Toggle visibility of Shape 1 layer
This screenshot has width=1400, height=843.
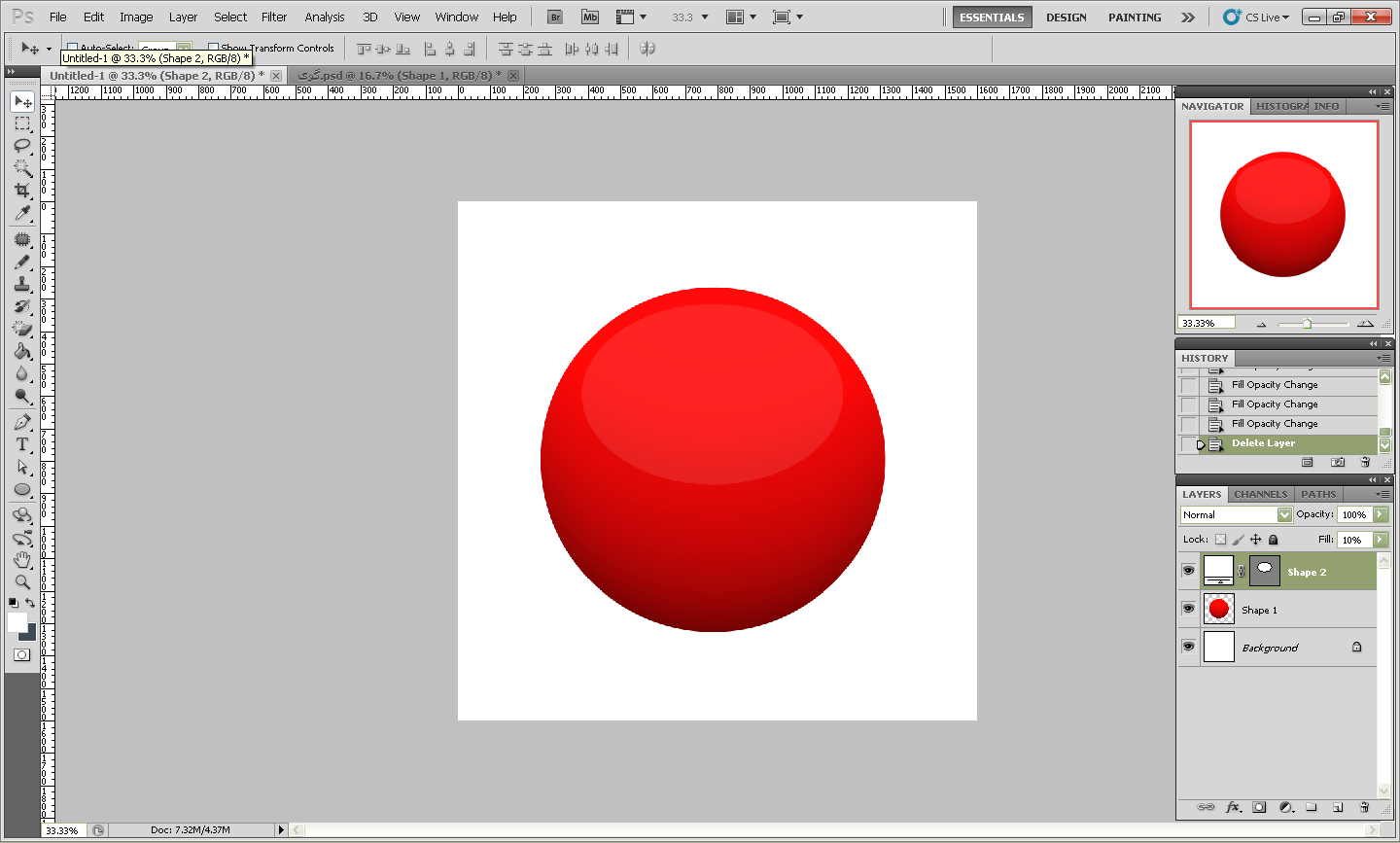[x=1188, y=609]
